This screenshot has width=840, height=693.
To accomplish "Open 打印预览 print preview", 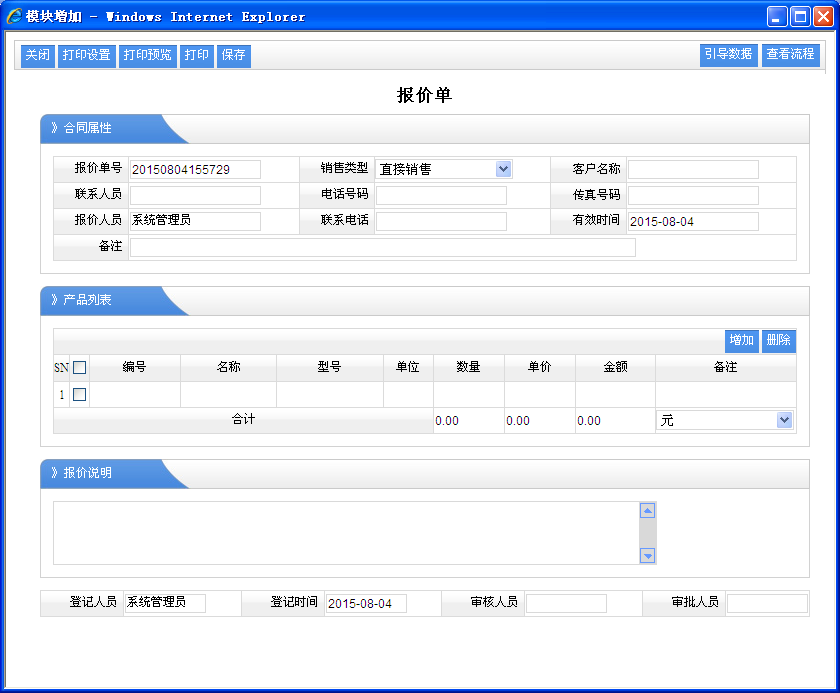I will 147,56.
